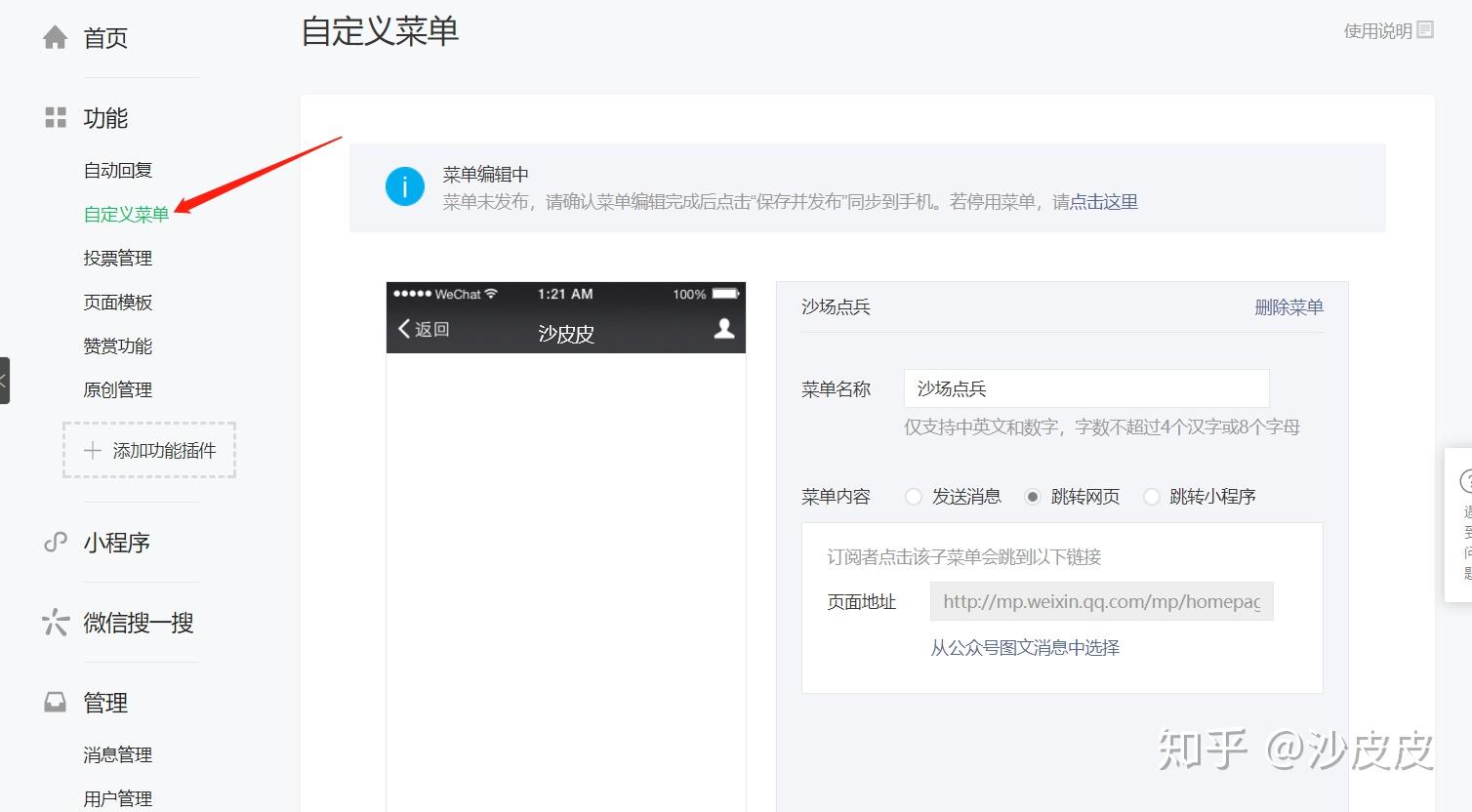Click the 菜单编辑中 notice title
Image resolution: width=1472 pixels, height=812 pixels.
[x=485, y=174]
